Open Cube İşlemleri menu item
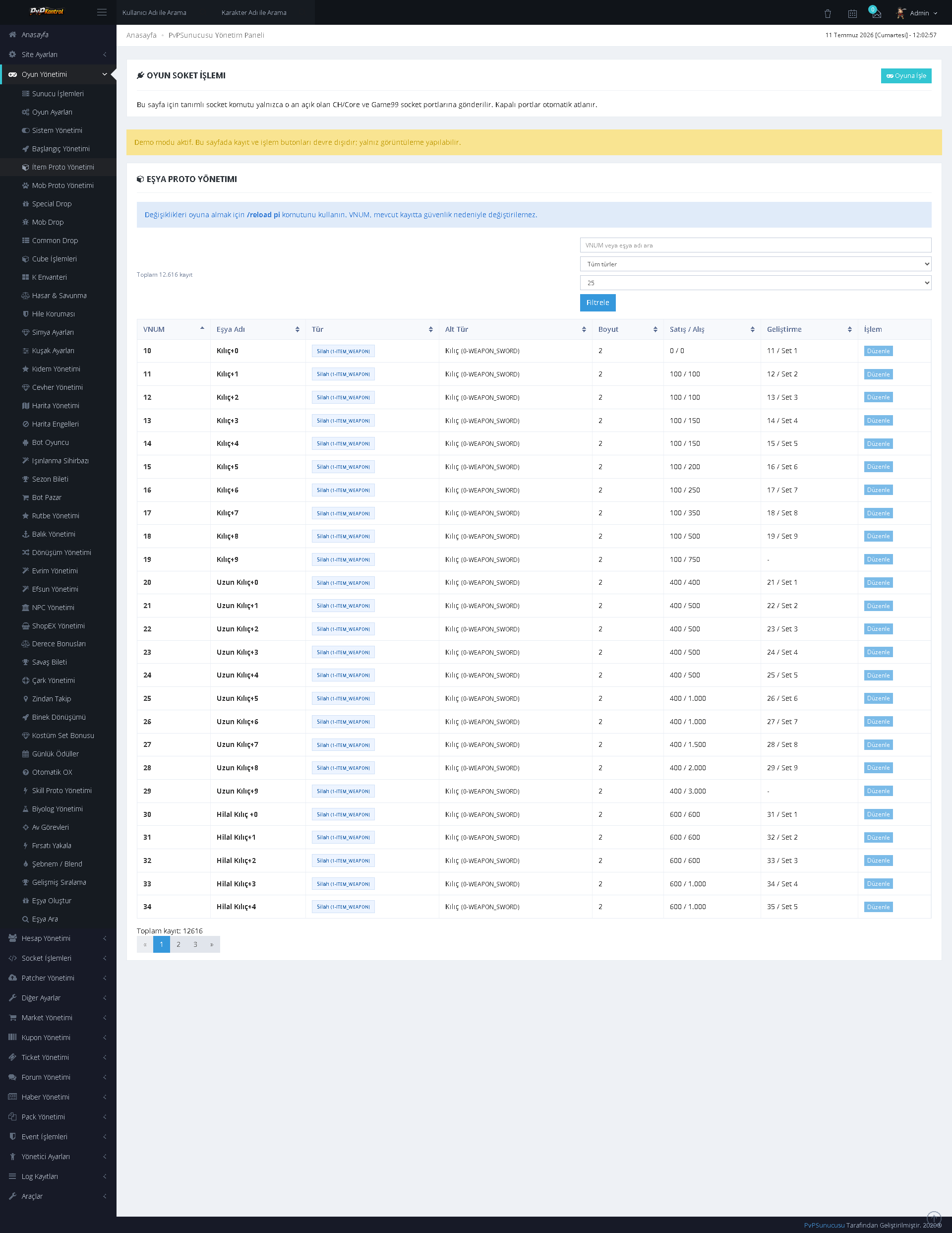The height and width of the screenshot is (1233, 952). (x=58, y=258)
